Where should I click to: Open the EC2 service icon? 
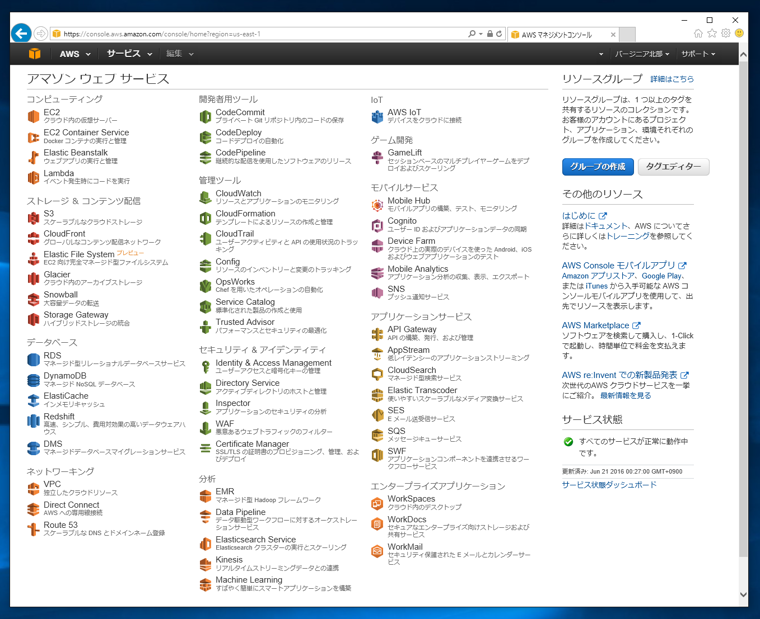[x=33, y=116]
